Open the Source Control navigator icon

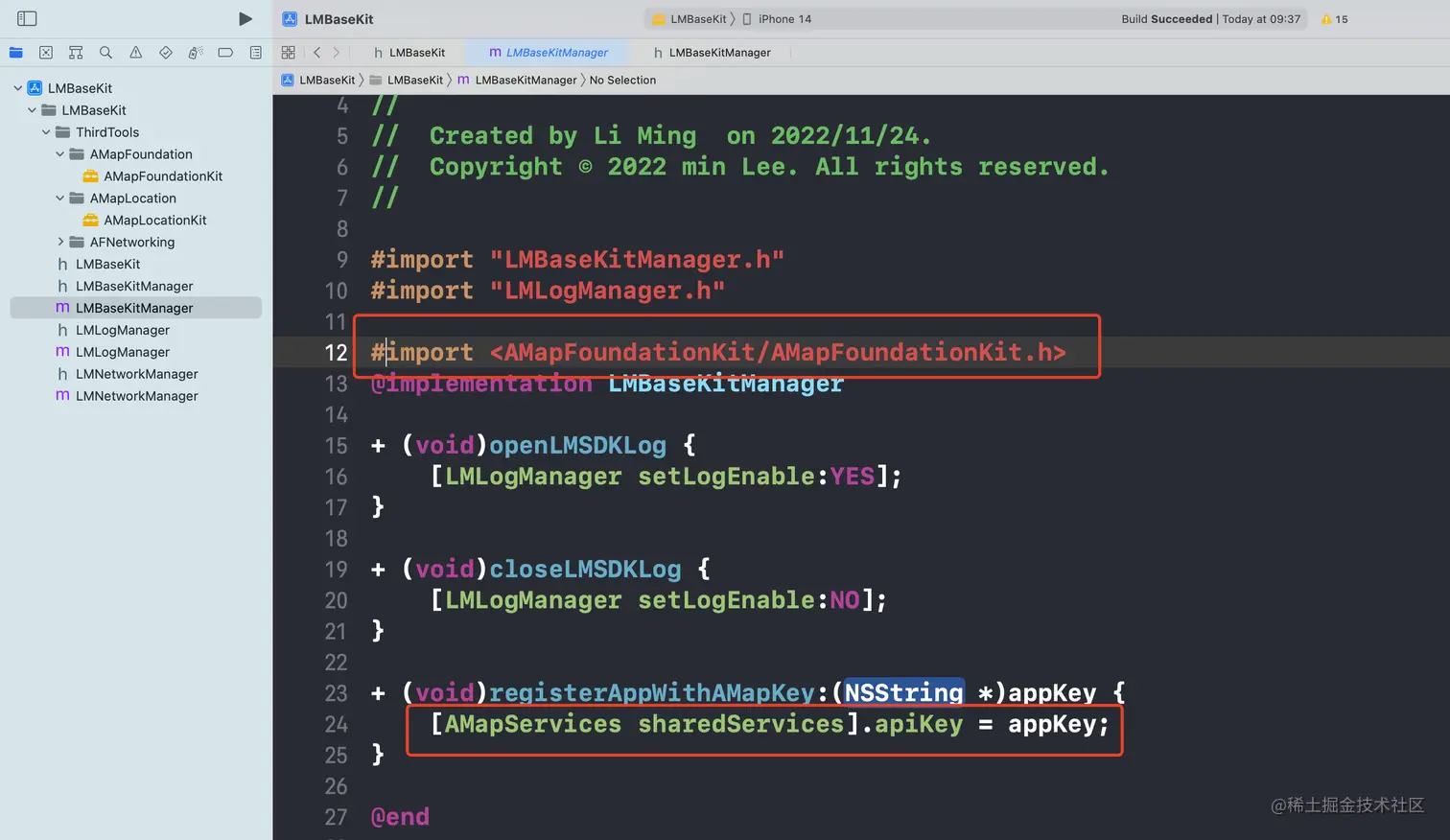click(46, 53)
